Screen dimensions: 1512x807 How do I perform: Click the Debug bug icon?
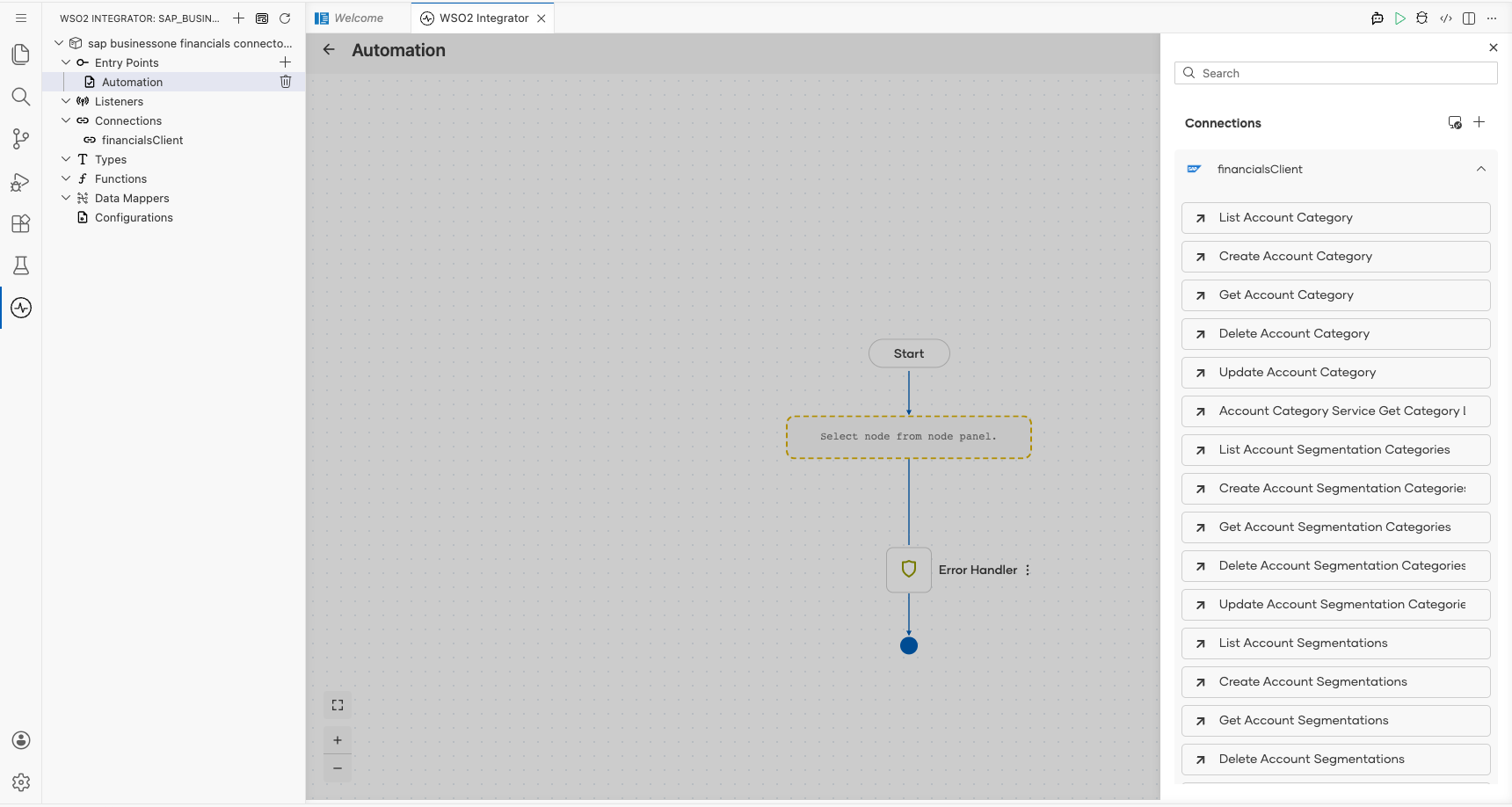point(1422,18)
